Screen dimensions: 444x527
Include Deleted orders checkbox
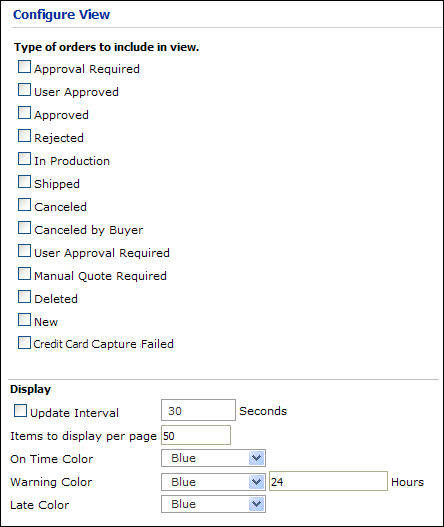tap(24, 297)
